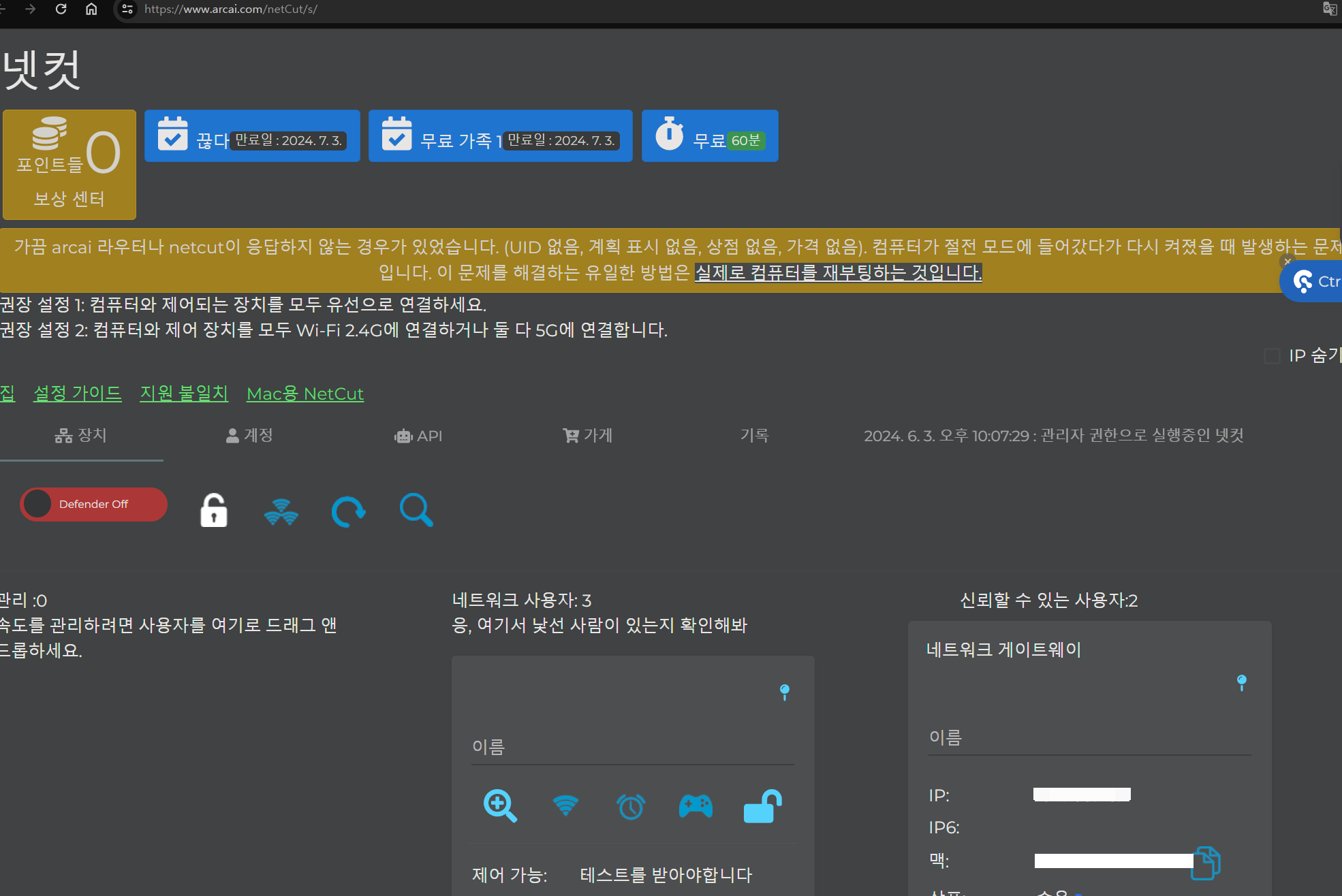Click the toolbar search magnifier icon

point(416,510)
